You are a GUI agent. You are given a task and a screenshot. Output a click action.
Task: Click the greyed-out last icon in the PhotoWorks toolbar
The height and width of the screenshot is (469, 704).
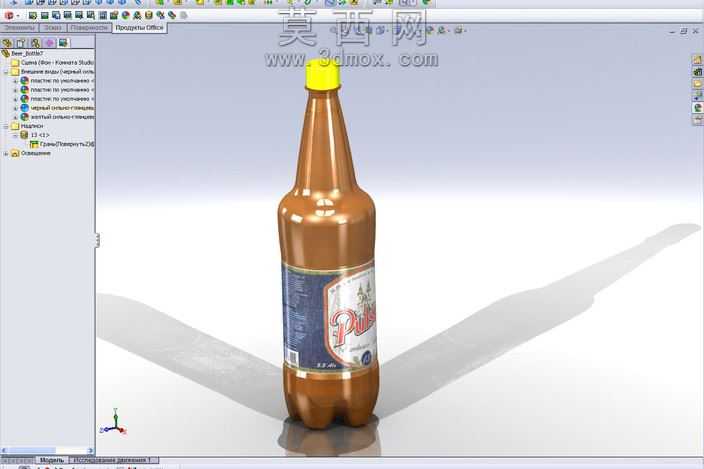pos(183,15)
